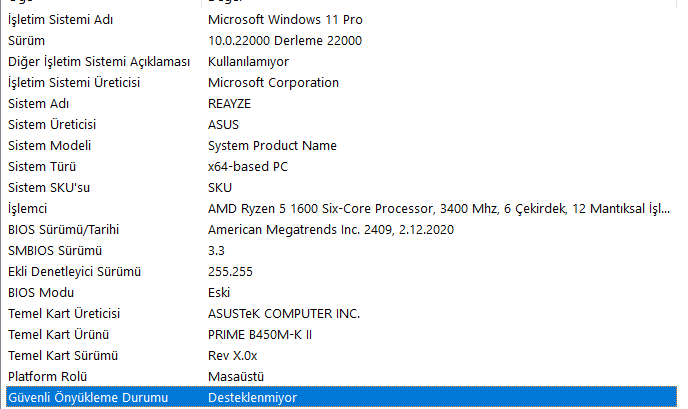Image resolution: width=688 pixels, height=409 pixels.
Task: Click the AMD Ryzen 5 1600 processor value
Action: (438, 208)
